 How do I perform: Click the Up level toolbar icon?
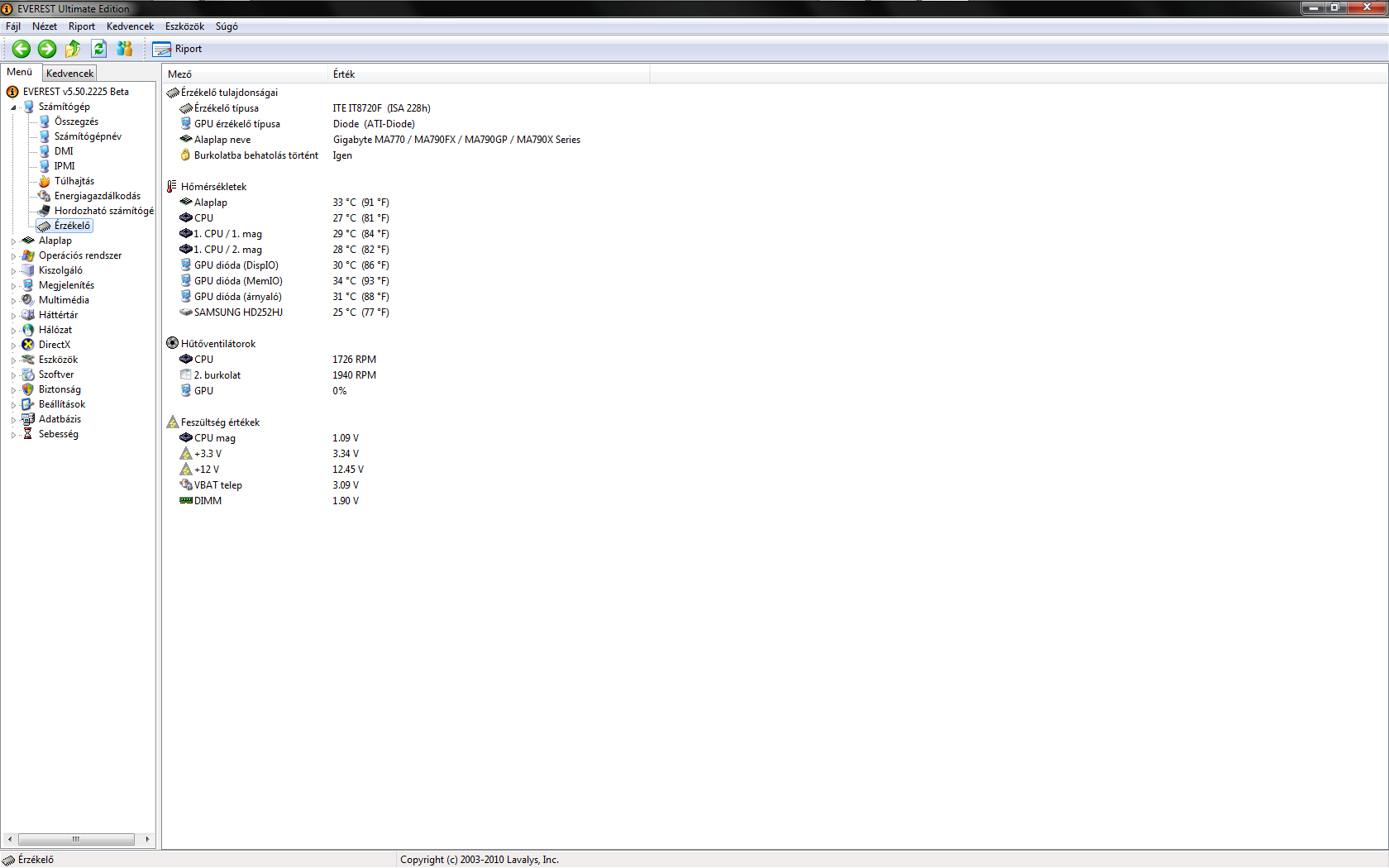click(73, 49)
